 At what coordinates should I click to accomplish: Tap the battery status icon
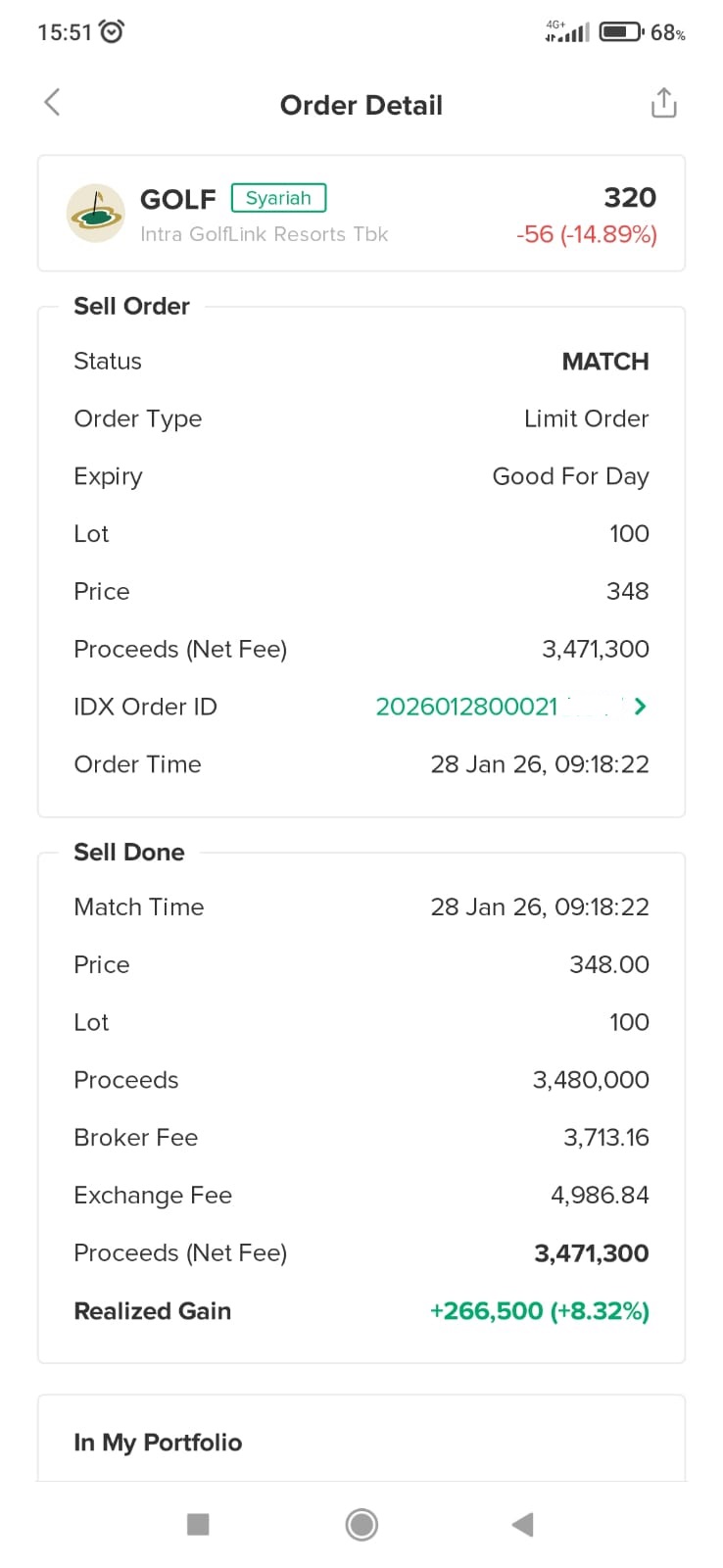pos(620,32)
